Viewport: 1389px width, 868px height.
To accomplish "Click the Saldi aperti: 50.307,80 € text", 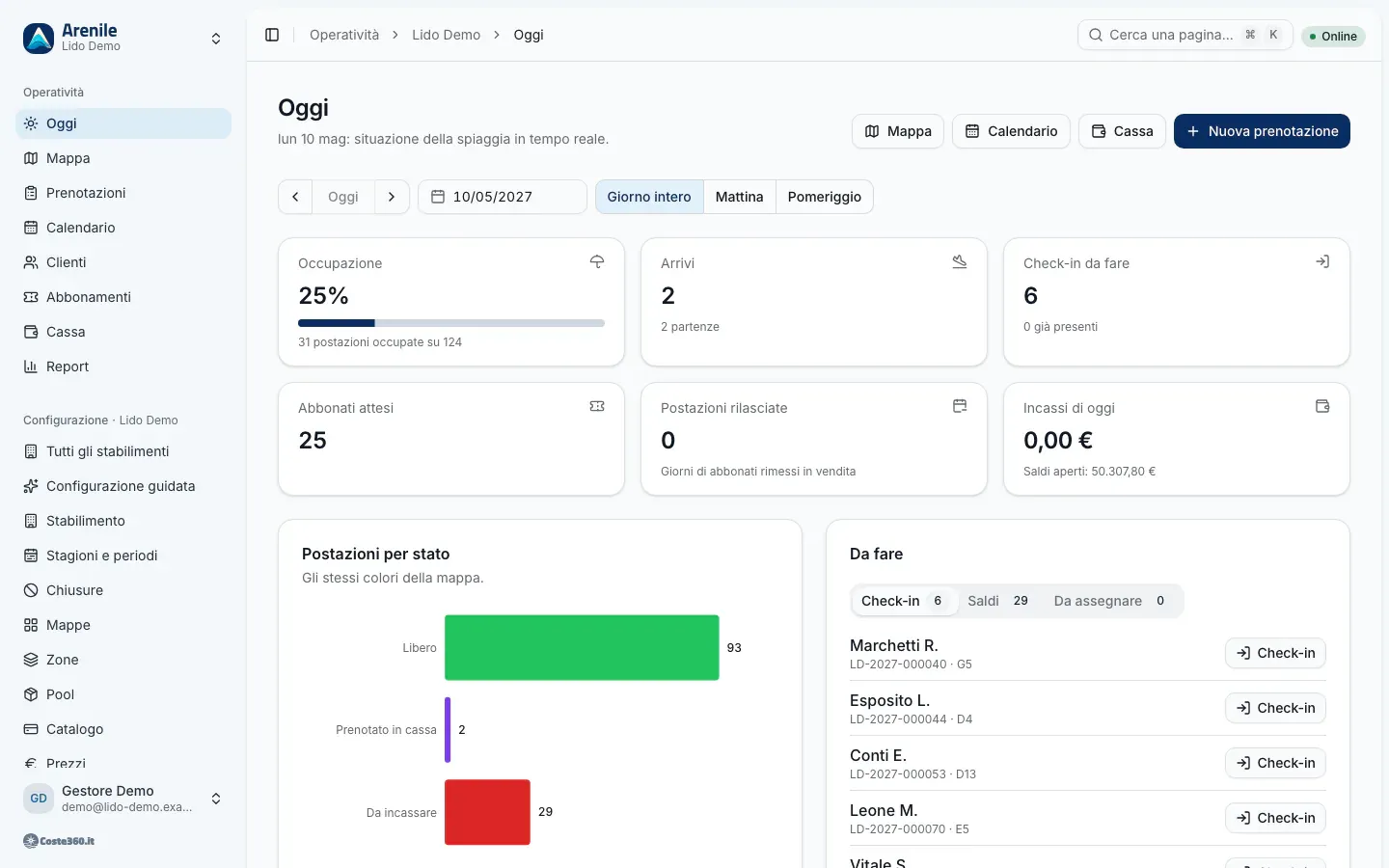I will pos(1089,472).
